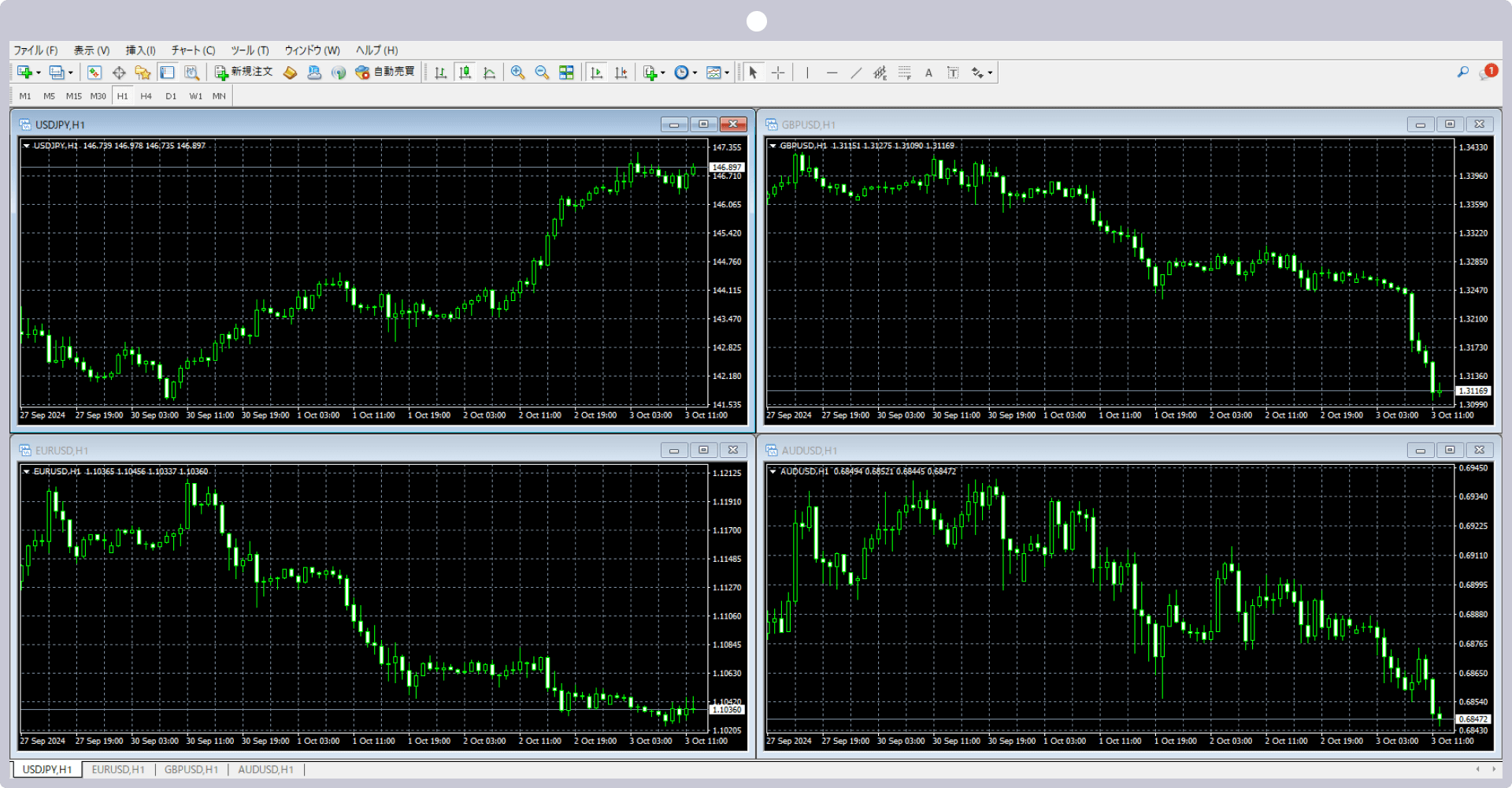Toggle the 自動売買 auto trading button
Viewport: 1512px width, 788px height.
point(385,72)
